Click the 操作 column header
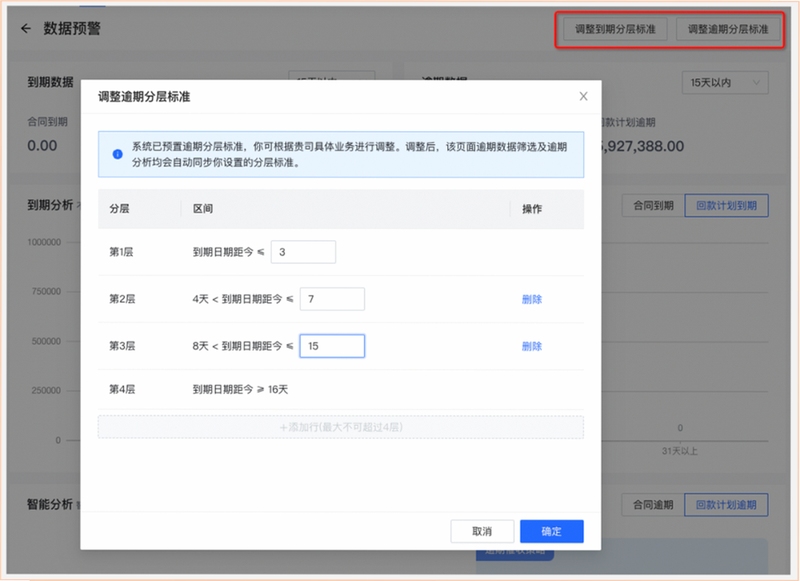The height and width of the screenshot is (581, 800). 532,209
